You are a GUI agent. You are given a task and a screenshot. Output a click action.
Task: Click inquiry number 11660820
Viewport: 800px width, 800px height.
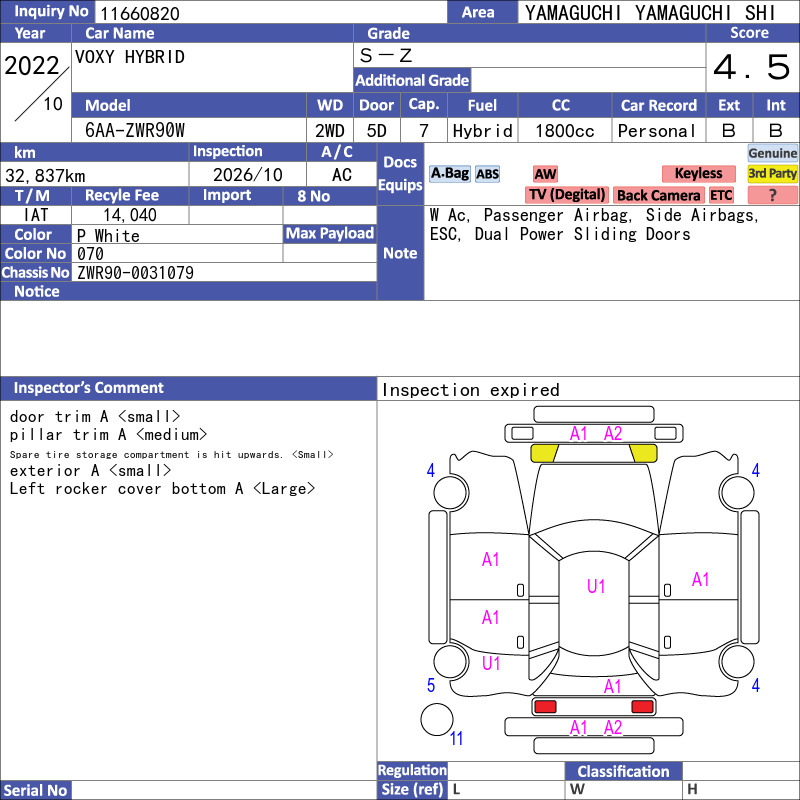pos(140,13)
